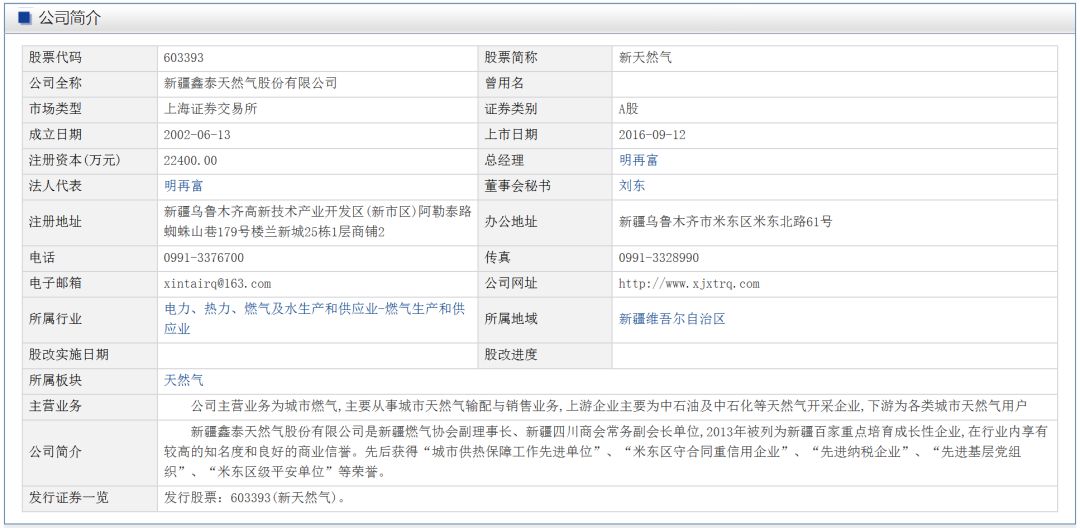Open the region link 新疆维吾尔自治区
This screenshot has width=1080, height=529.
click(x=672, y=319)
